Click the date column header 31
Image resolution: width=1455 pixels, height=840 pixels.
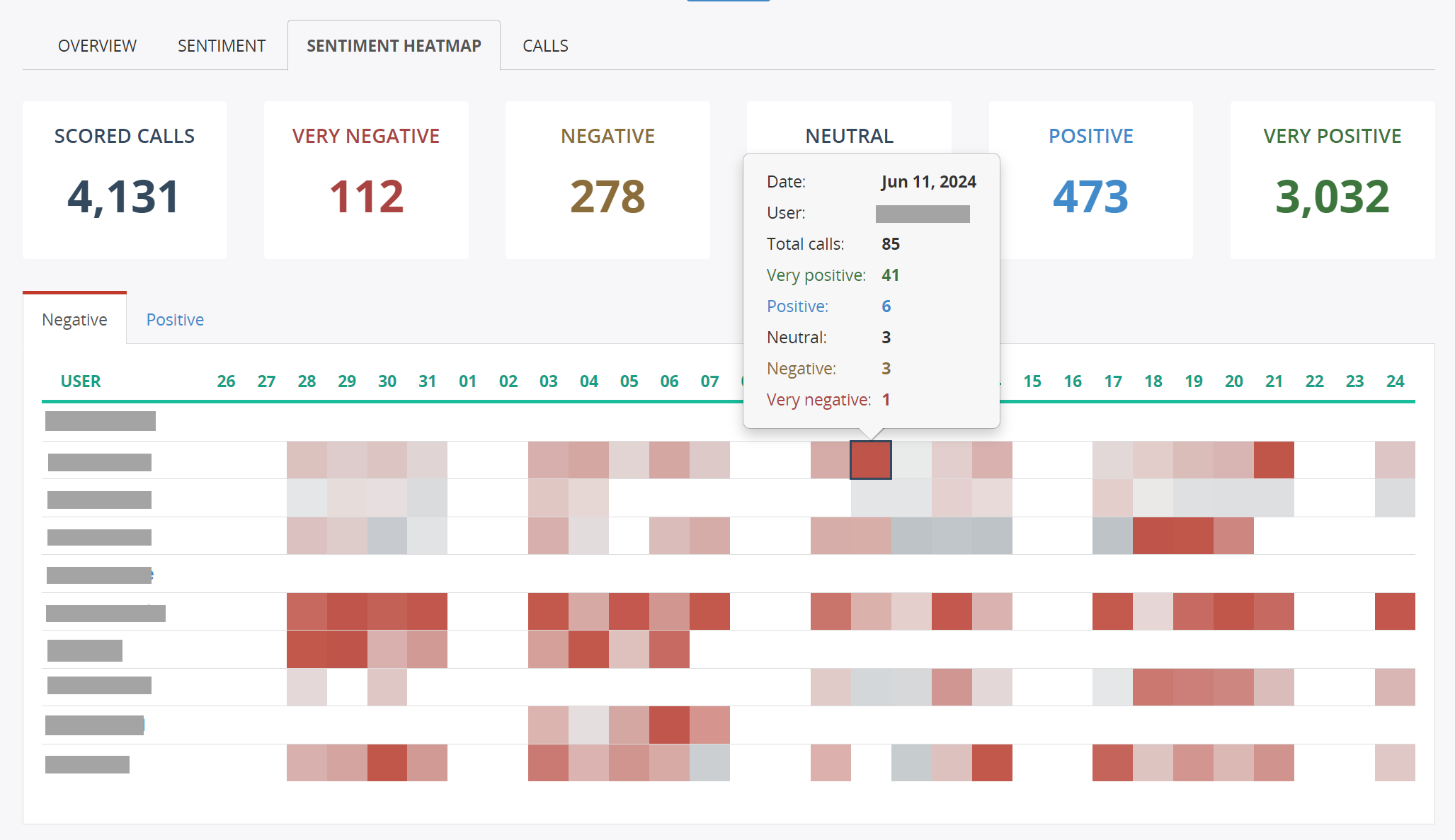pyautogui.click(x=427, y=381)
